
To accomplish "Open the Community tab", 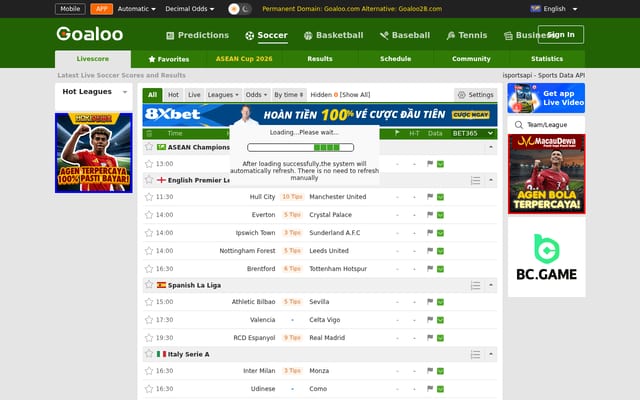I will 471,59.
